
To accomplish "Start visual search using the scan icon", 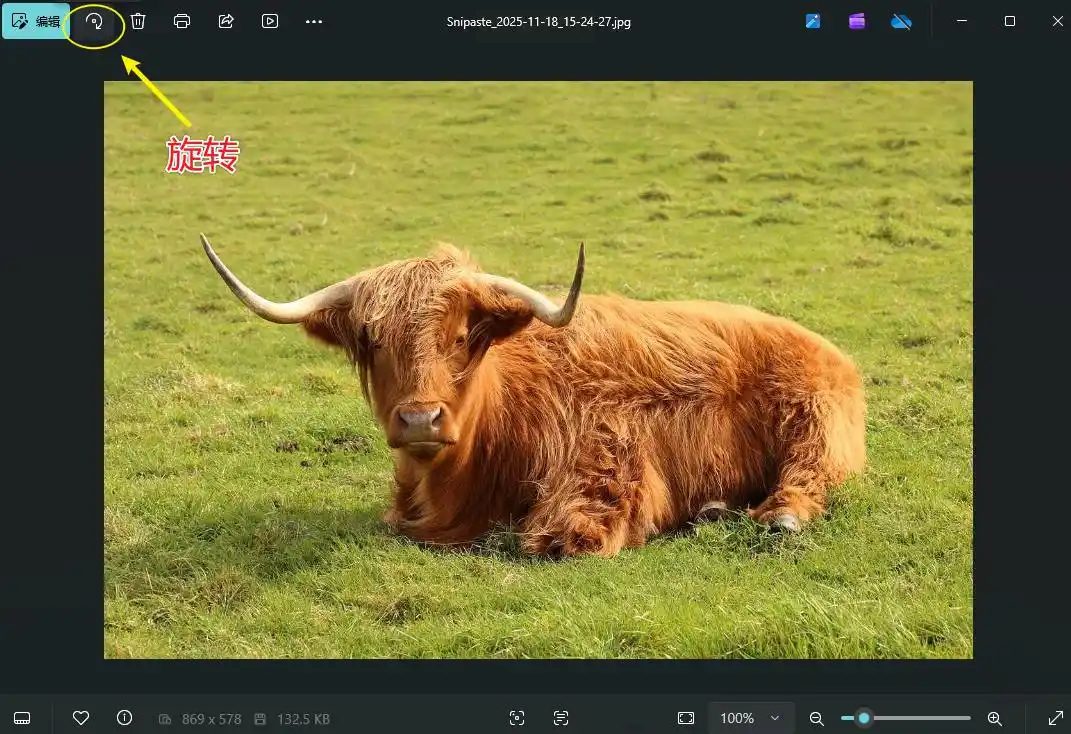I will point(517,718).
